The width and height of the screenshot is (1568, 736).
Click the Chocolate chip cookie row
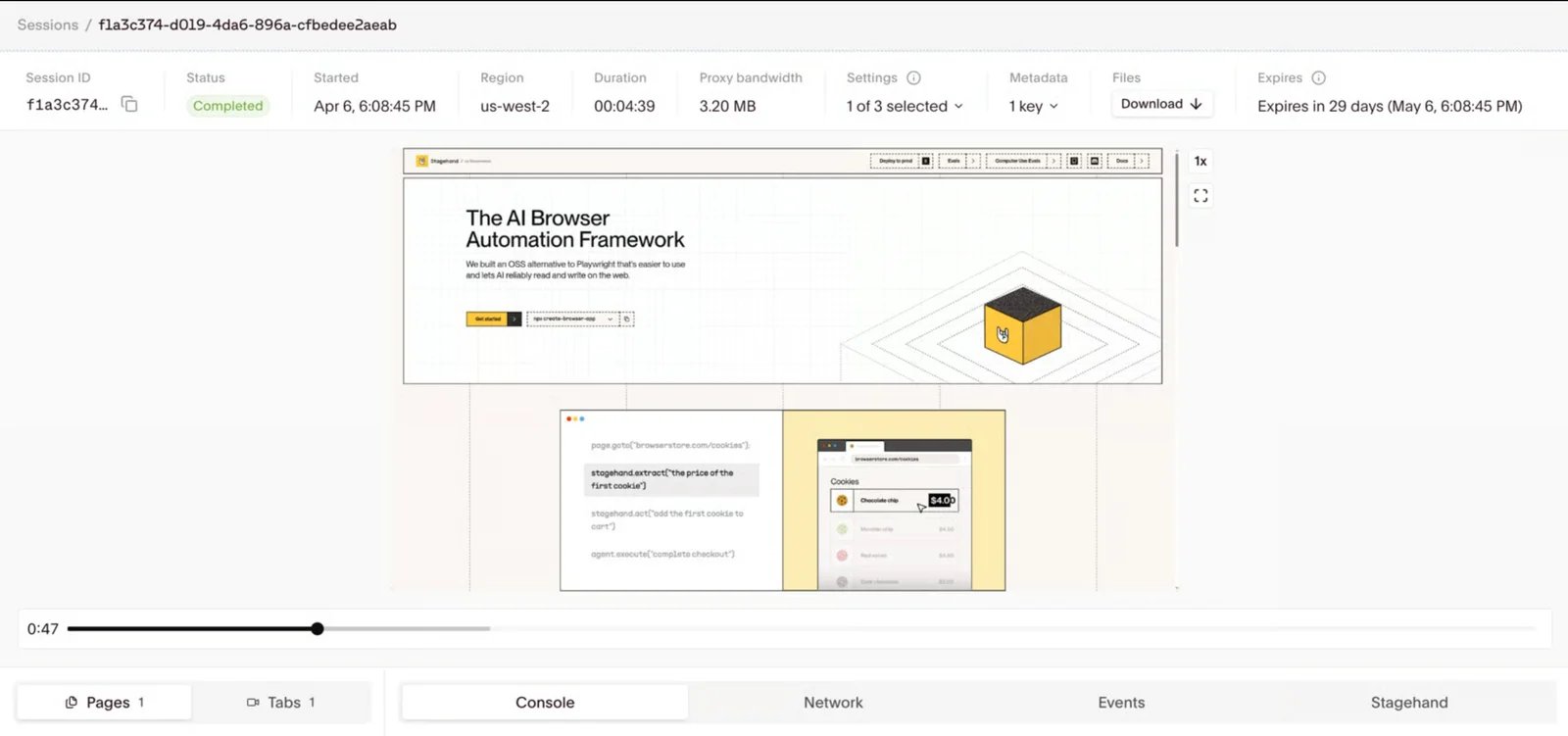click(894, 500)
